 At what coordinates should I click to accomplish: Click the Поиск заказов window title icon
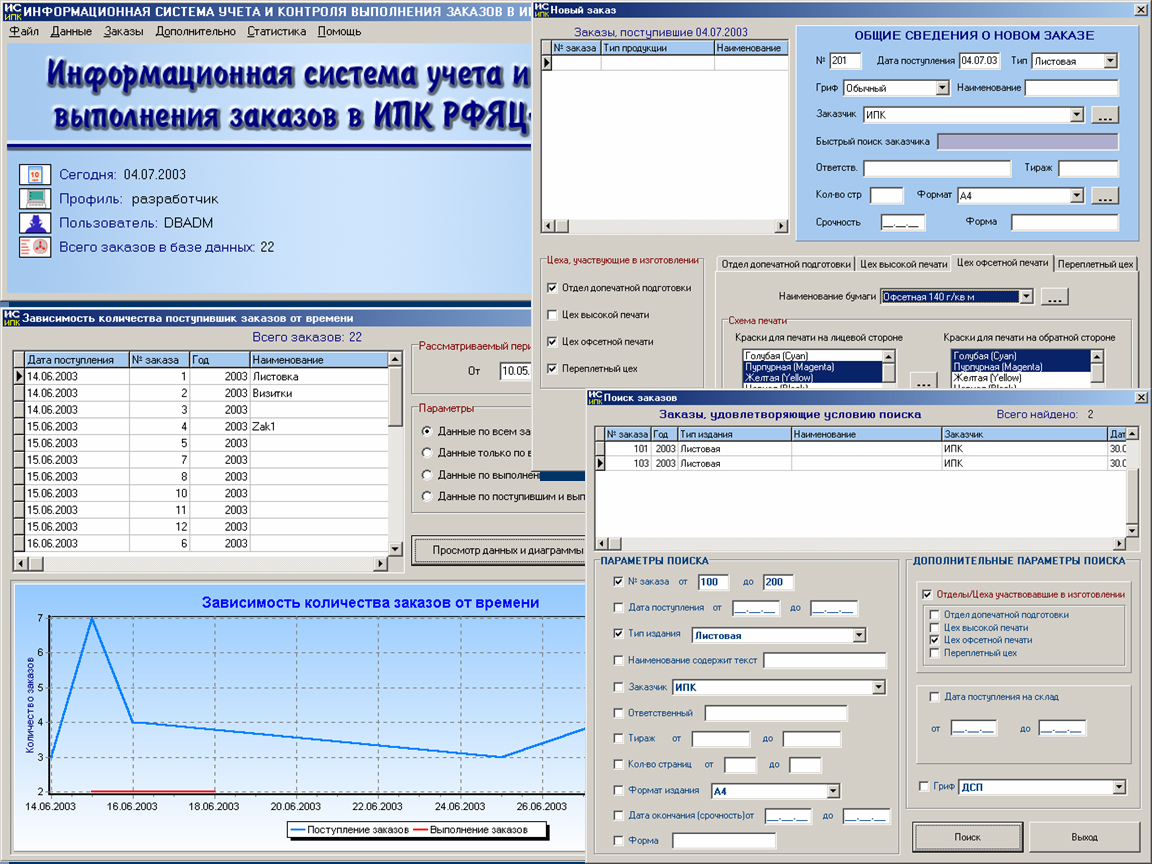(x=597, y=397)
